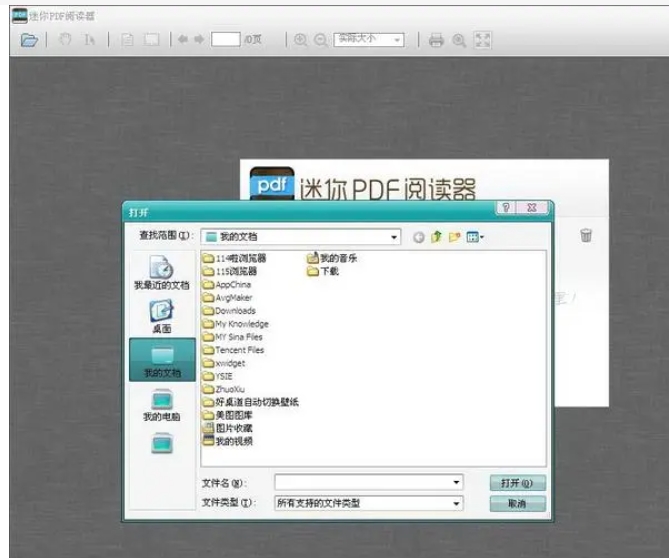Toggle fullscreen with the expand arrows icon

pos(483,40)
